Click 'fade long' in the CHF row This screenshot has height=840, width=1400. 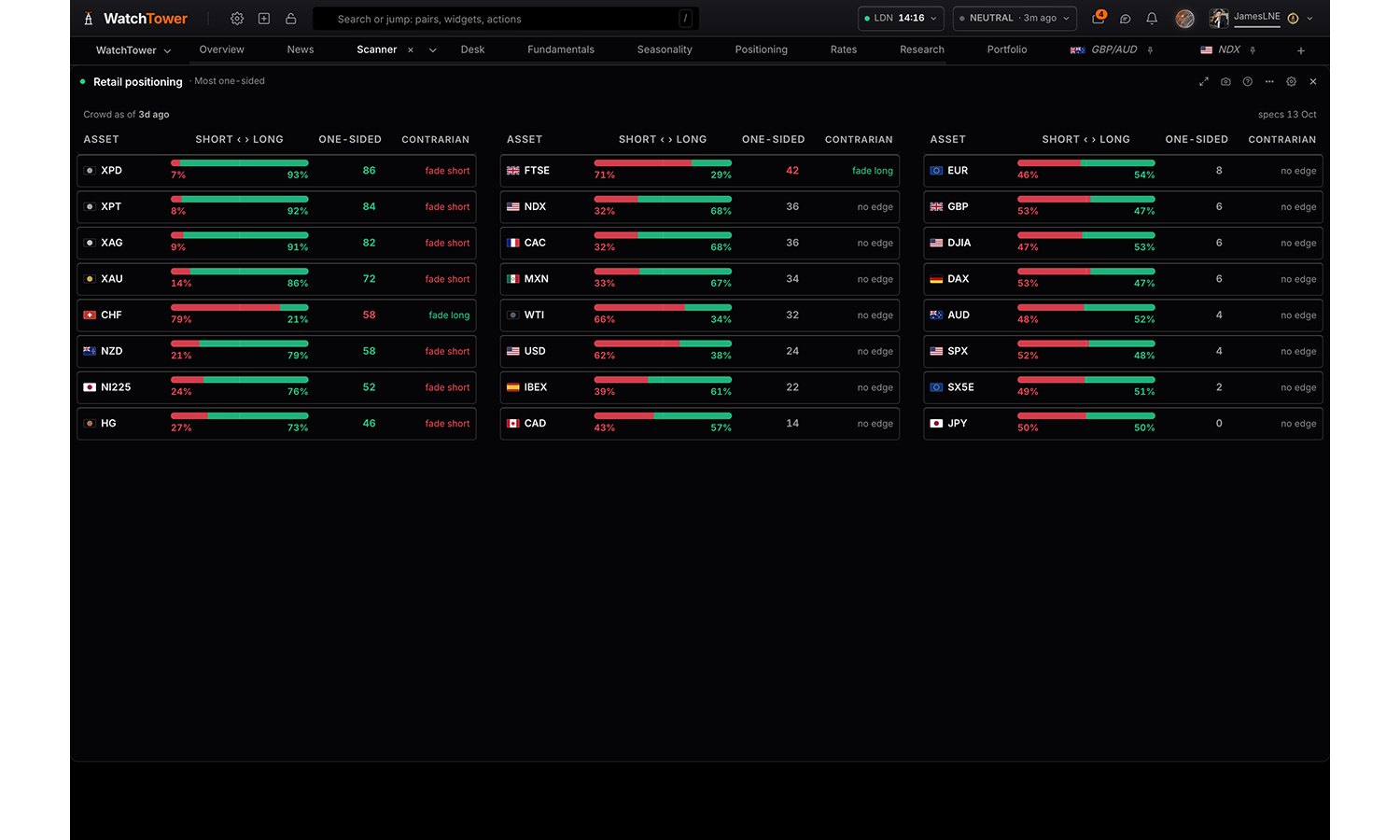pyautogui.click(x=449, y=315)
